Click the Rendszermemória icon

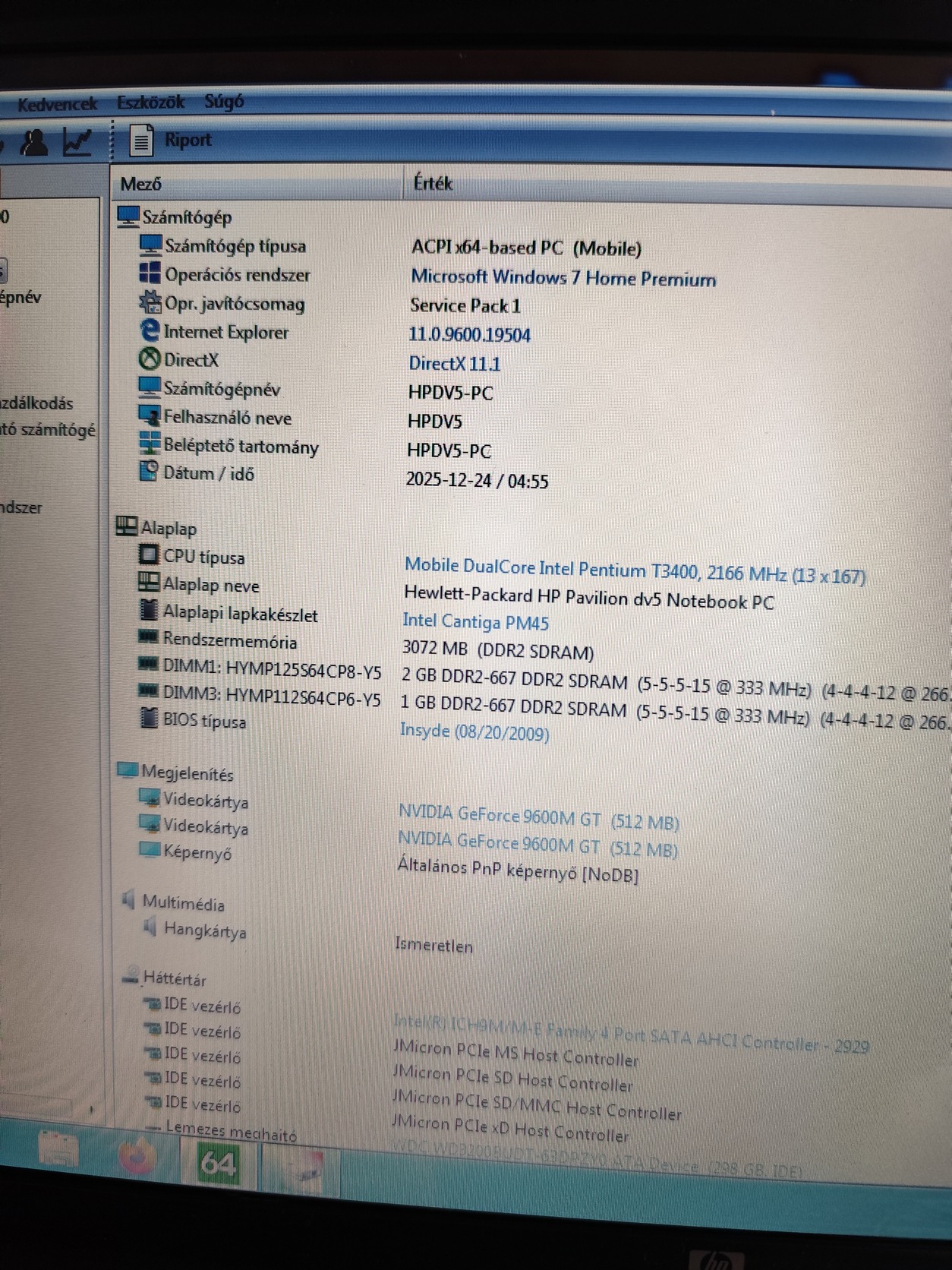148,637
